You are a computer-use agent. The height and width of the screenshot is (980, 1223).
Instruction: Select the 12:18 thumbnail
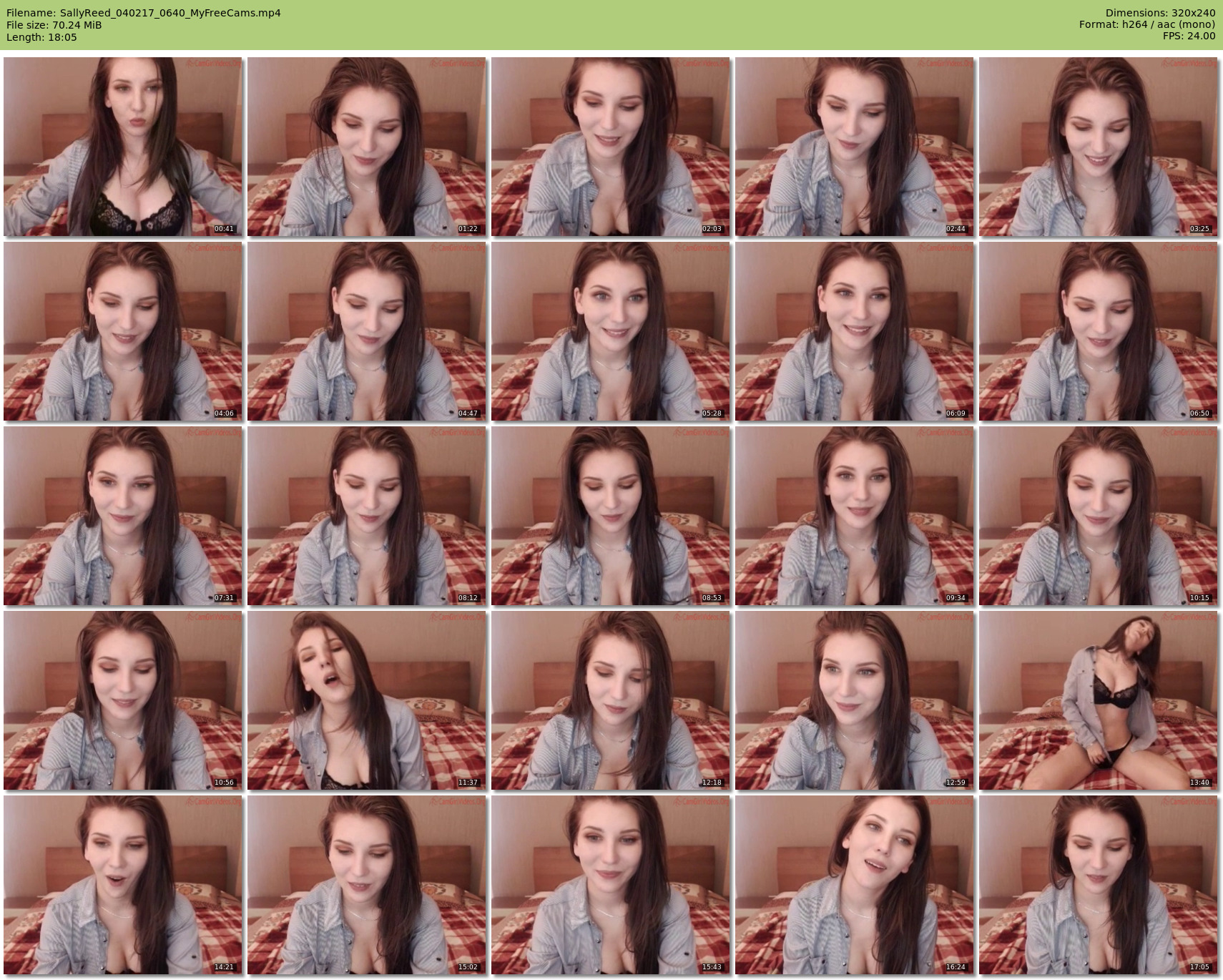[x=610, y=700]
